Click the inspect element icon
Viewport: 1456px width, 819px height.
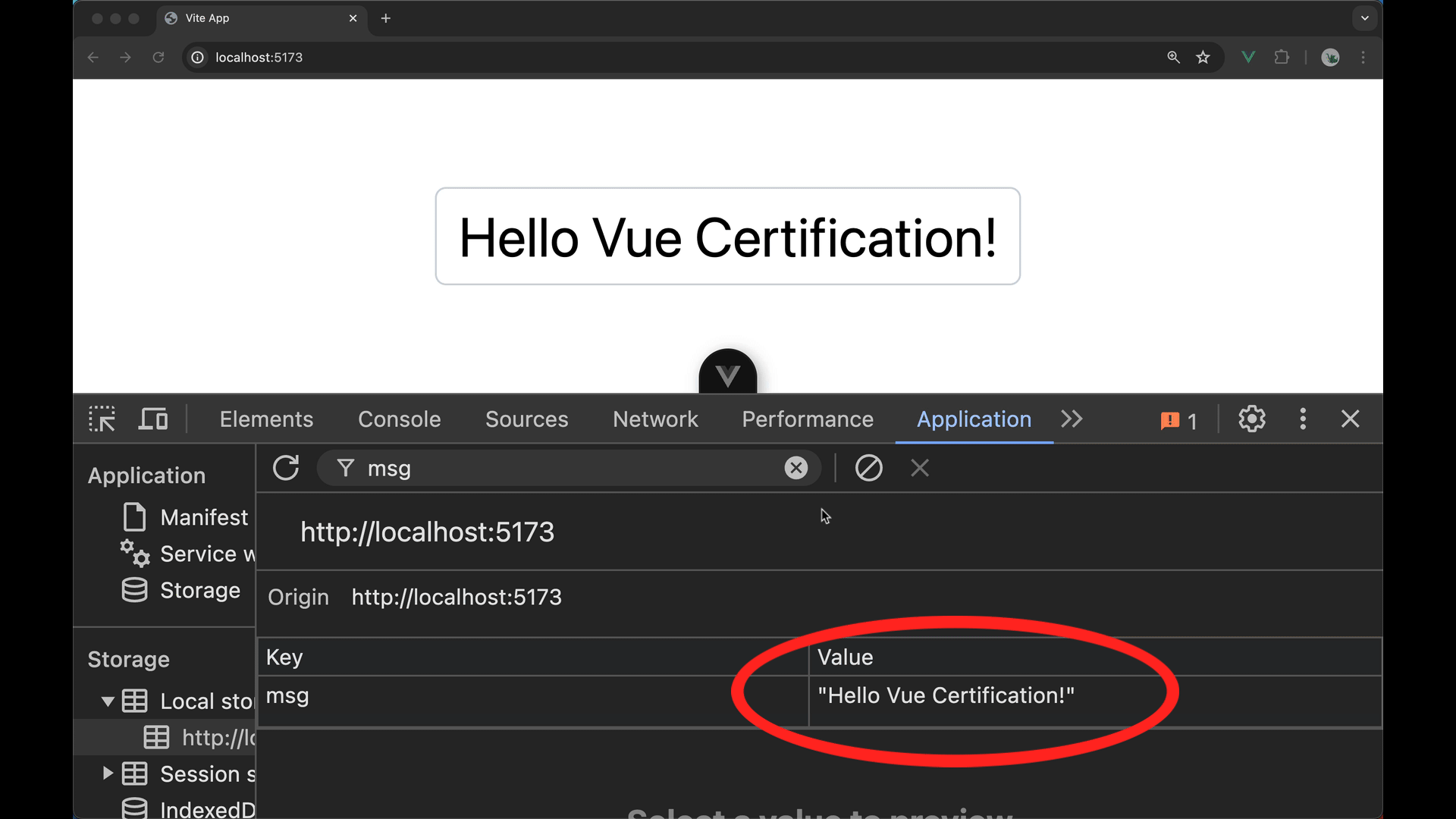coord(102,419)
